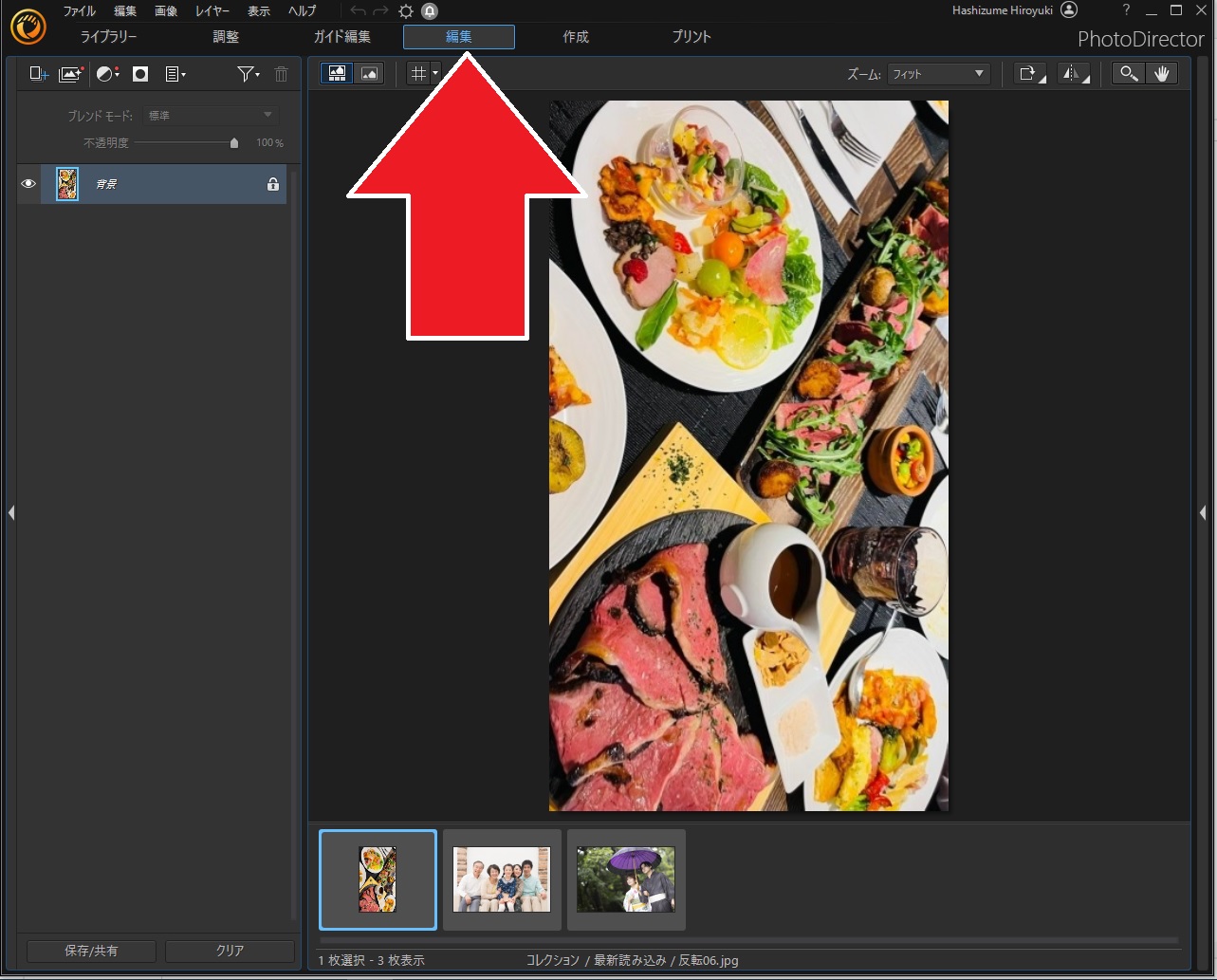Switch to the ライブラリー tab

[109, 37]
